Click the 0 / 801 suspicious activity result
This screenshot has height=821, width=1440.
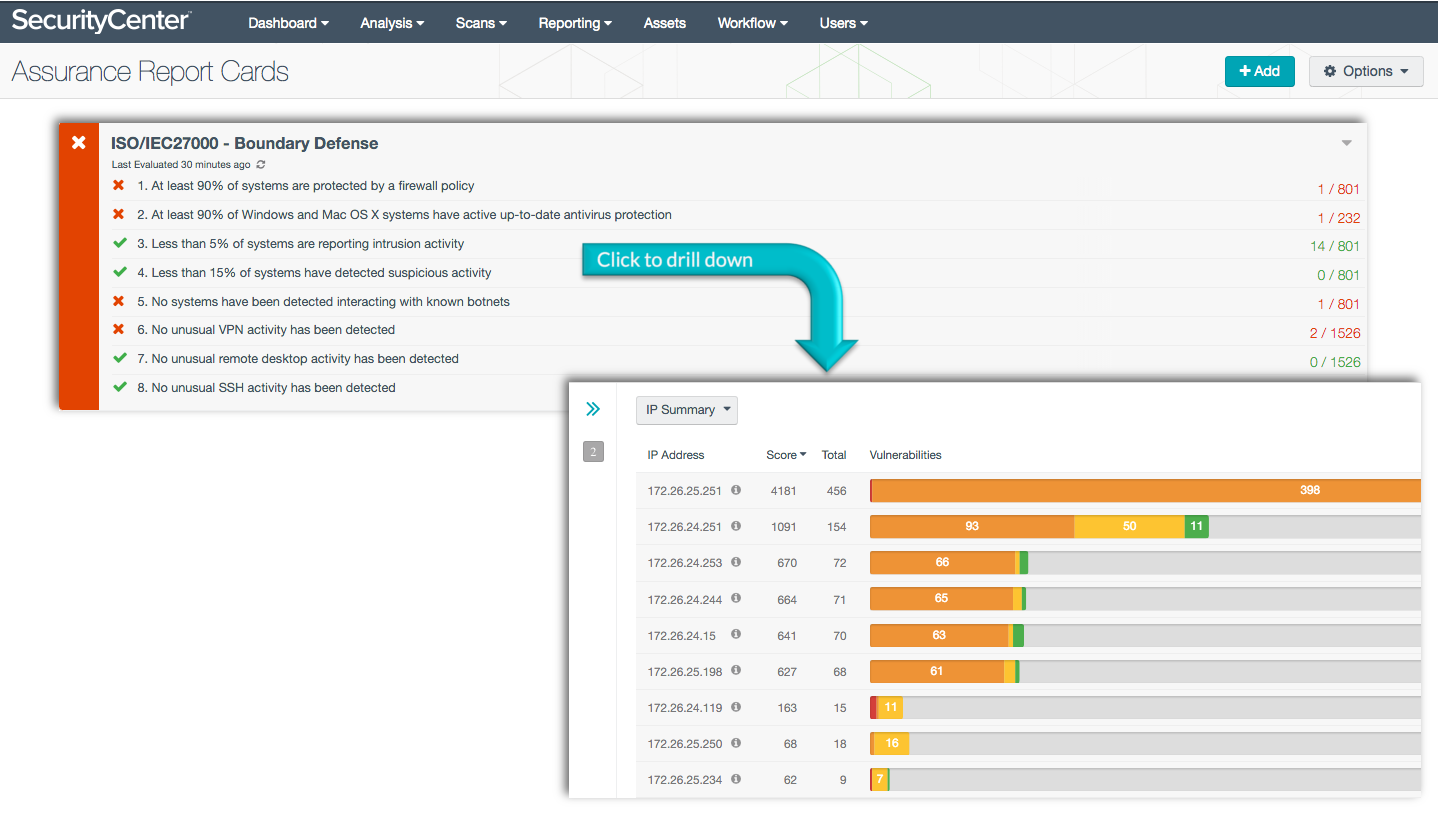point(1339,275)
